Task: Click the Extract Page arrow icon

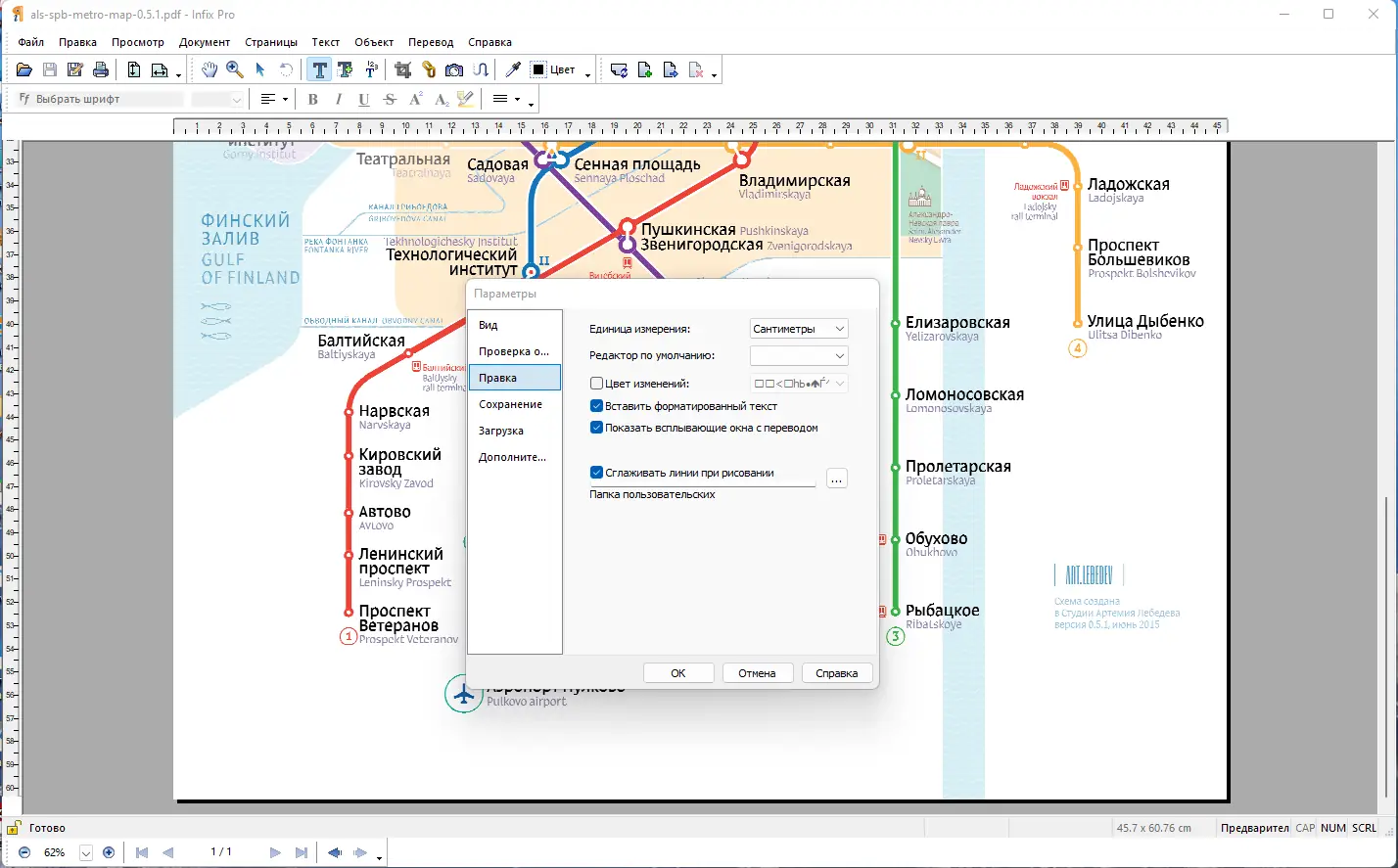Action: tap(671, 69)
